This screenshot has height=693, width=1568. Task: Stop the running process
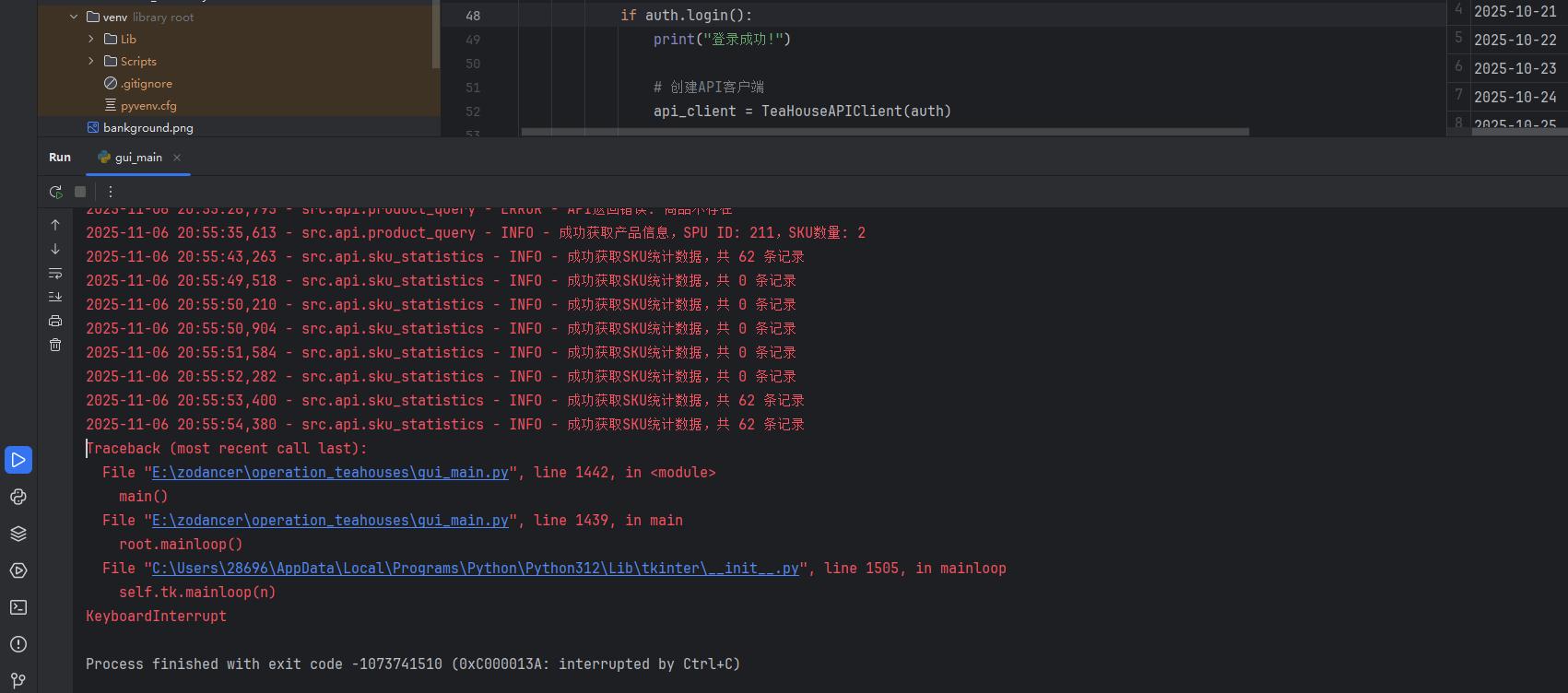[80, 192]
